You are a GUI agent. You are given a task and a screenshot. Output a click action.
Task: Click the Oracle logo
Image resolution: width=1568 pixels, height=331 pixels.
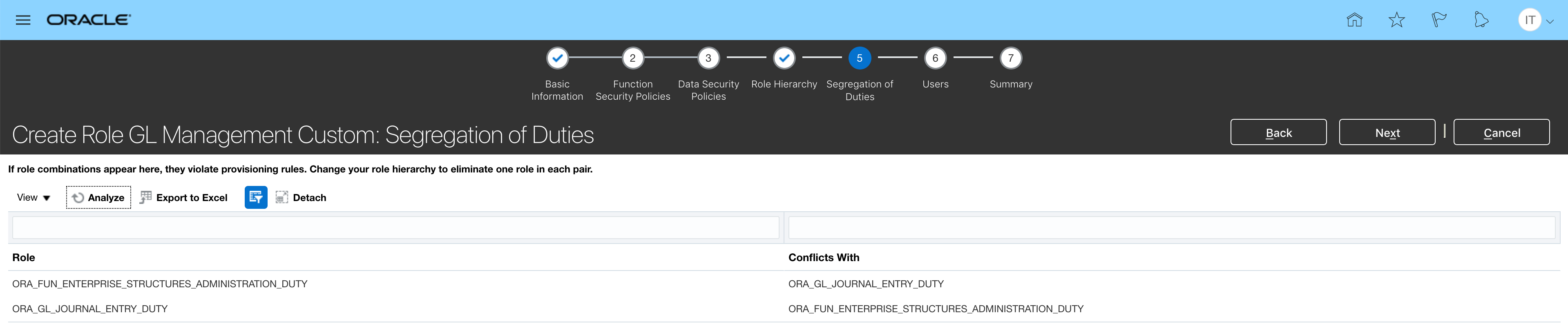[89, 20]
